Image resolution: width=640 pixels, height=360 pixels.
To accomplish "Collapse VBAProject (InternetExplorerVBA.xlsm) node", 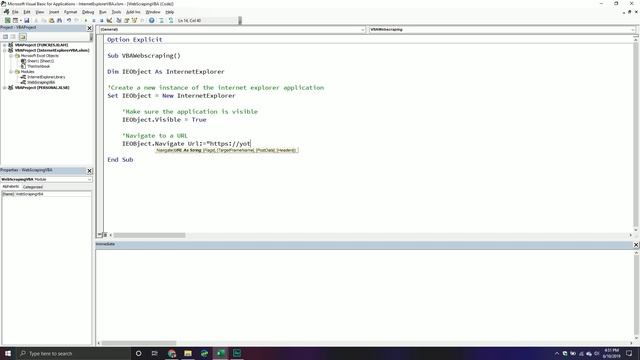I will [4, 50].
